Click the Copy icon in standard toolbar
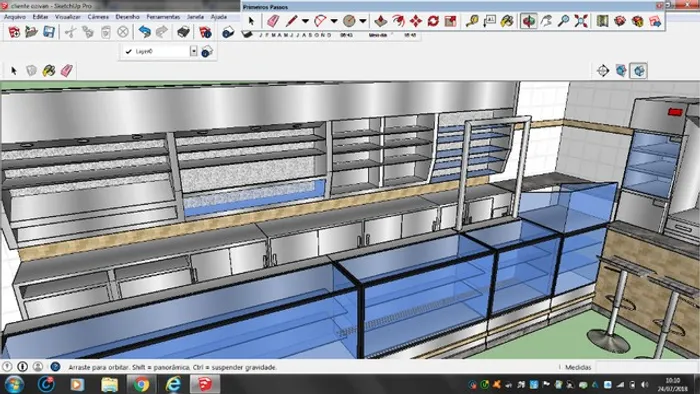Image resolution: width=700 pixels, height=394 pixels. click(x=88, y=32)
